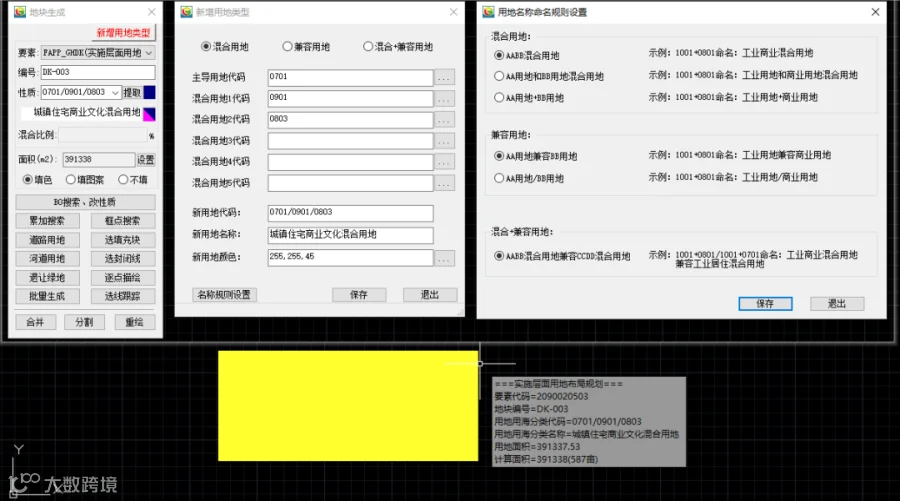This screenshot has width=900, height=501.
Task: Click the blue-magenta swatch beside 城镇住宅商业文化混合用地
Action: (x=149, y=114)
